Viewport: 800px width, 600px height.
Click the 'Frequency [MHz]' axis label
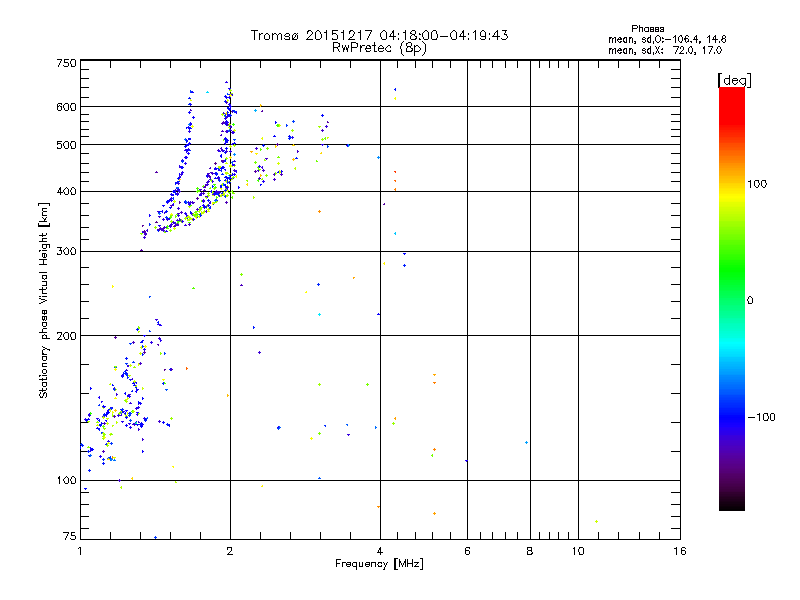coord(379,564)
